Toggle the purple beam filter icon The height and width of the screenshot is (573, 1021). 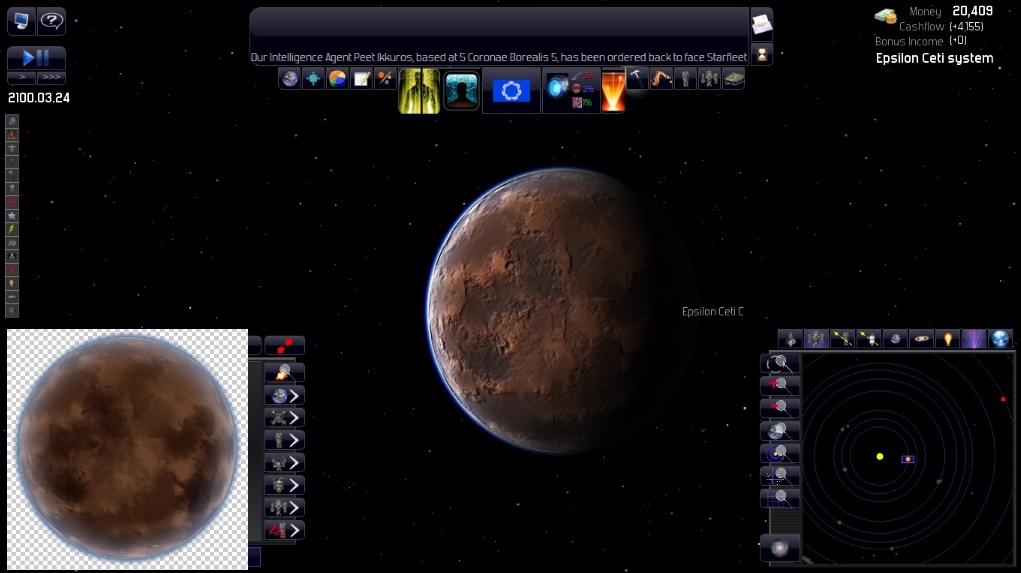[x=973, y=339]
